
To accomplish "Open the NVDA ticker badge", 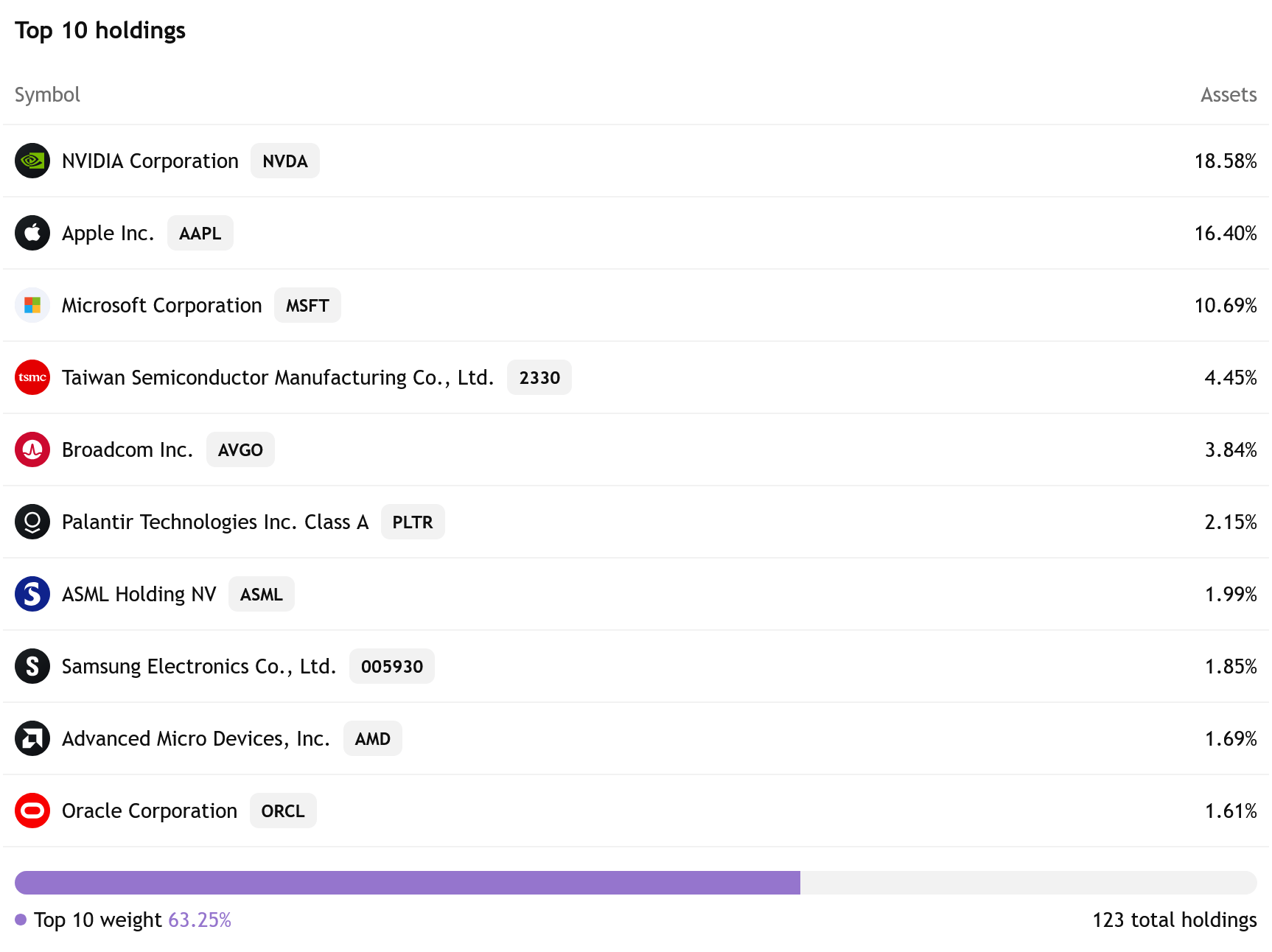I will pyautogui.click(x=284, y=161).
